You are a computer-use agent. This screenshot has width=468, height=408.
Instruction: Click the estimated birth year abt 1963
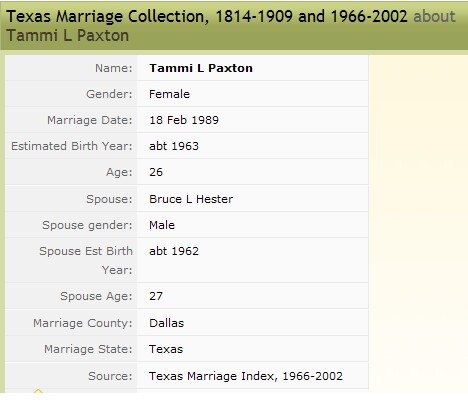174,146
